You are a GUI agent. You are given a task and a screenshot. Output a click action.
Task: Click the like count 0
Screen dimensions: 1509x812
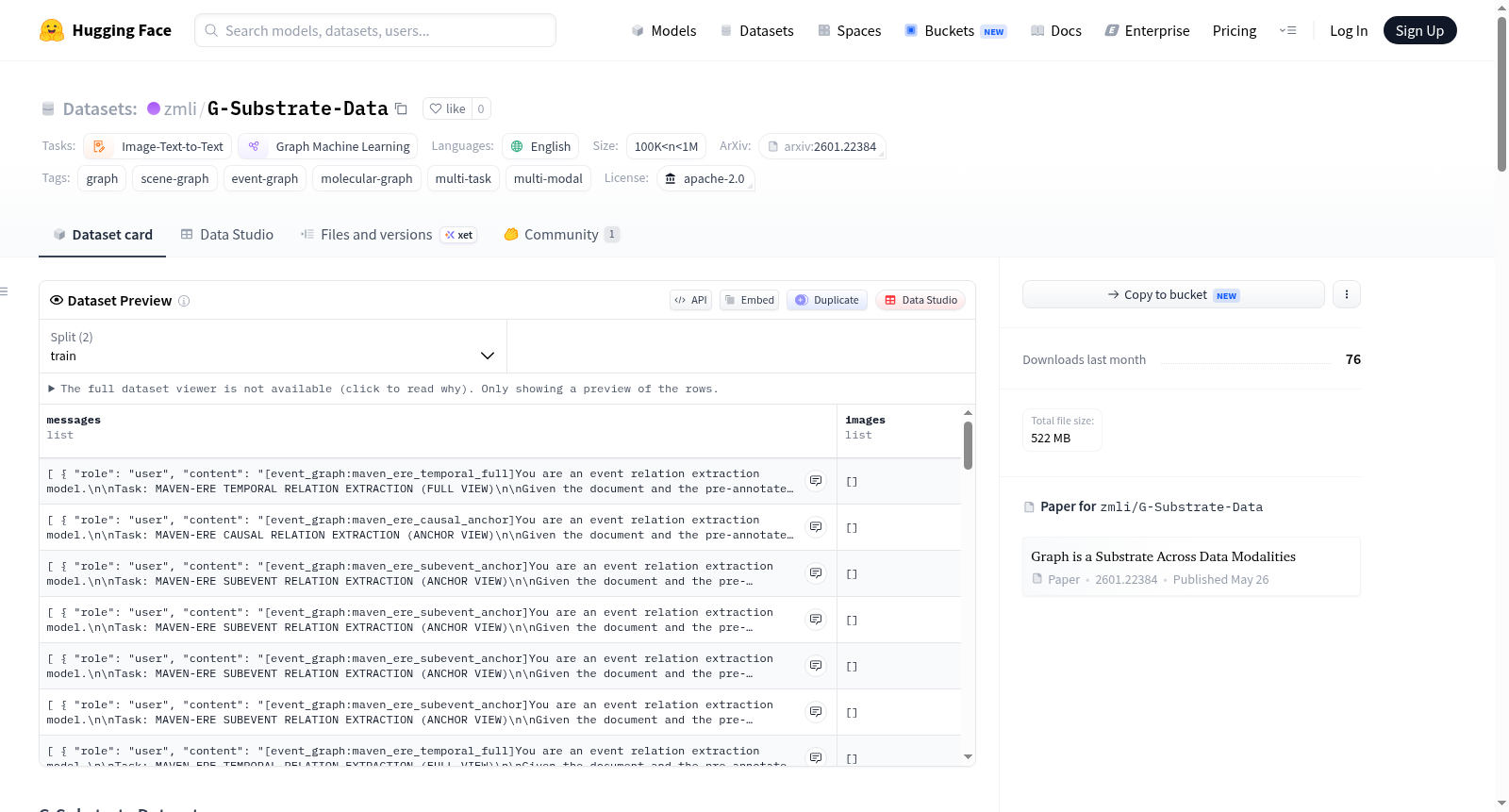pyautogui.click(x=481, y=108)
